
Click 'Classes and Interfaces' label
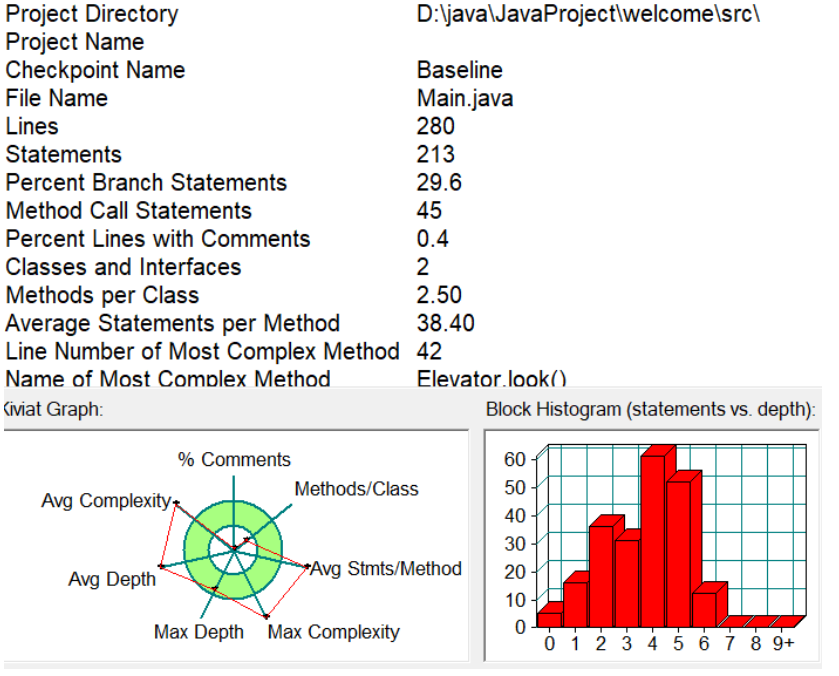123,267
